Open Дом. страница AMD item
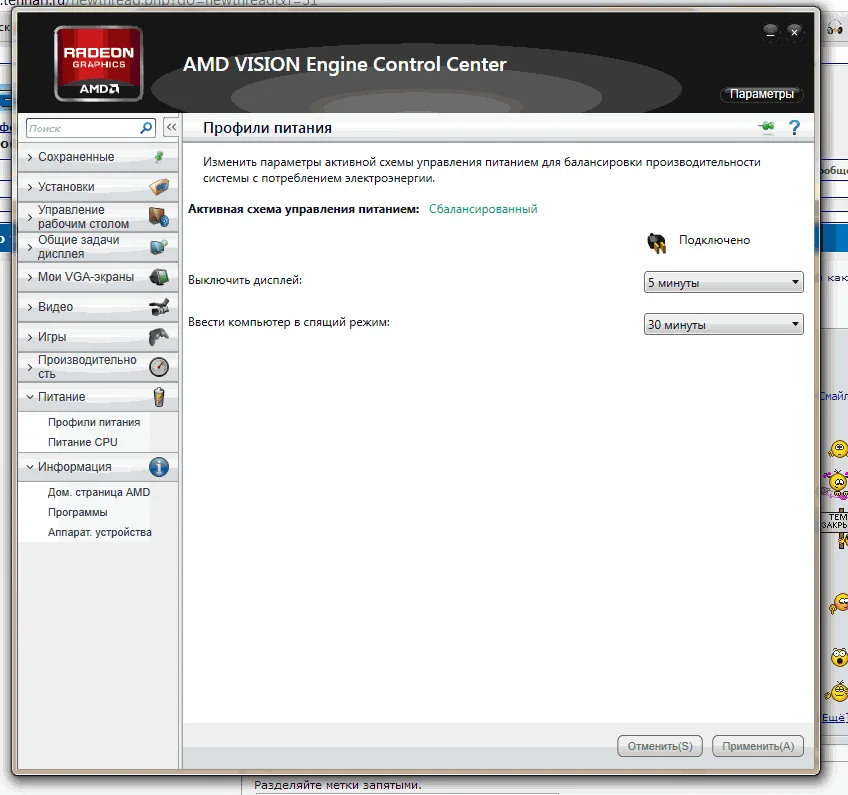The width and height of the screenshot is (848, 795). (99, 493)
